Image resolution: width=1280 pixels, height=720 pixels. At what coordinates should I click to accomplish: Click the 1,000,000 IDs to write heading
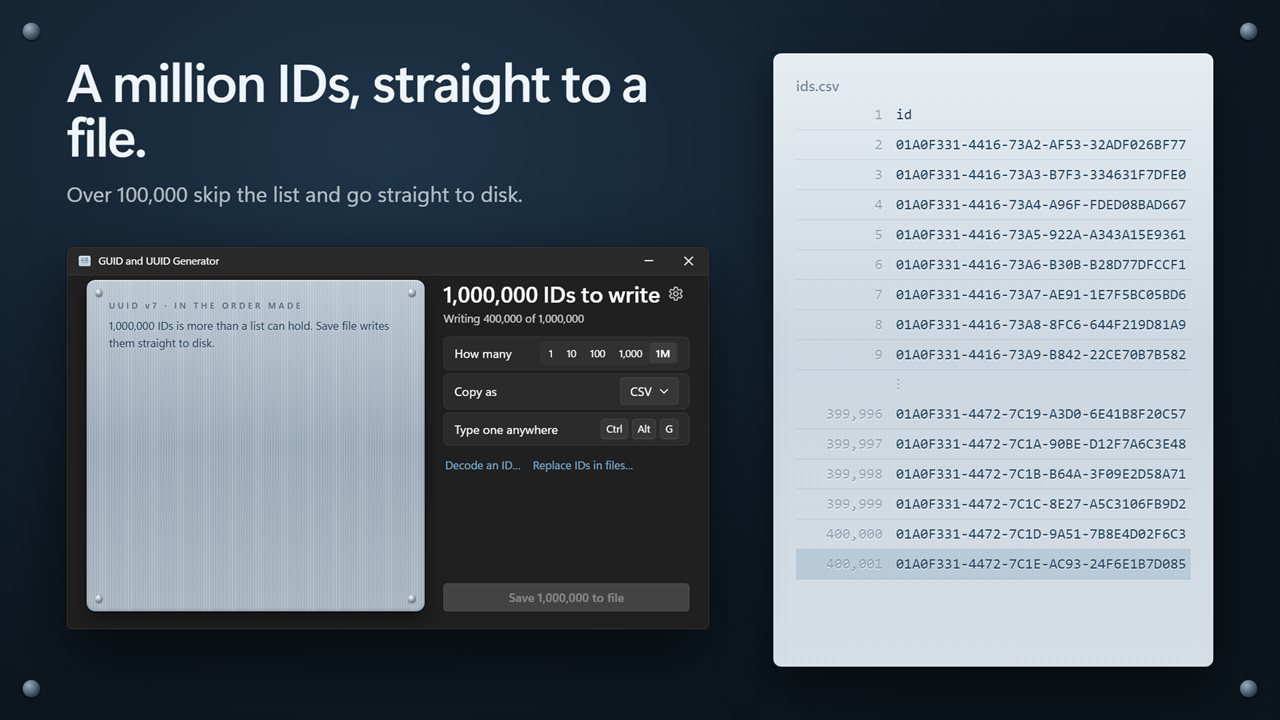[x=551, y=295]
